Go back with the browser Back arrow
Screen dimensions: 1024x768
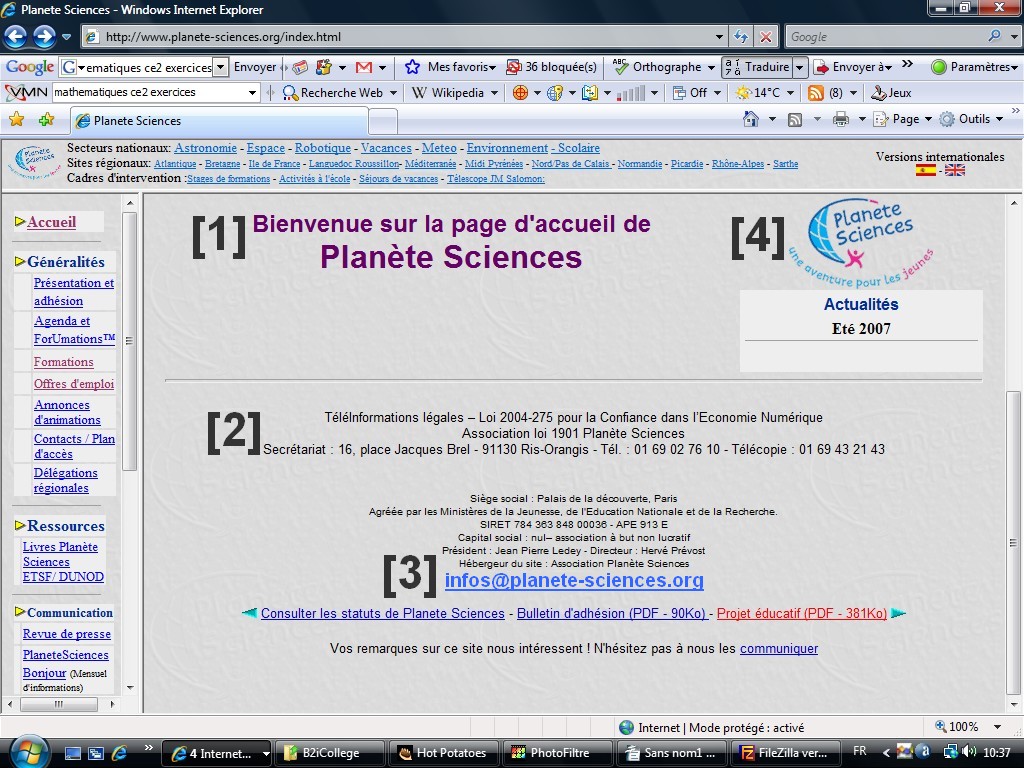point(16,37)
